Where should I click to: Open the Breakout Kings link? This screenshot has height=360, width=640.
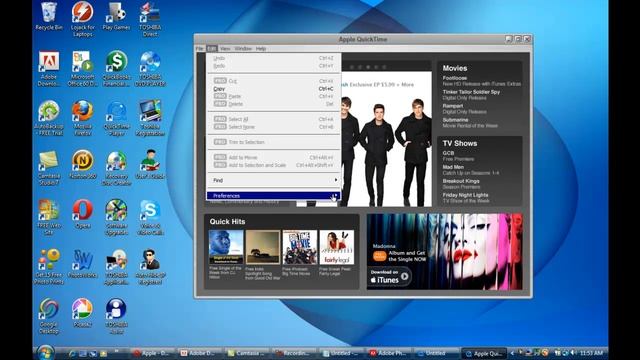point(461,181)
